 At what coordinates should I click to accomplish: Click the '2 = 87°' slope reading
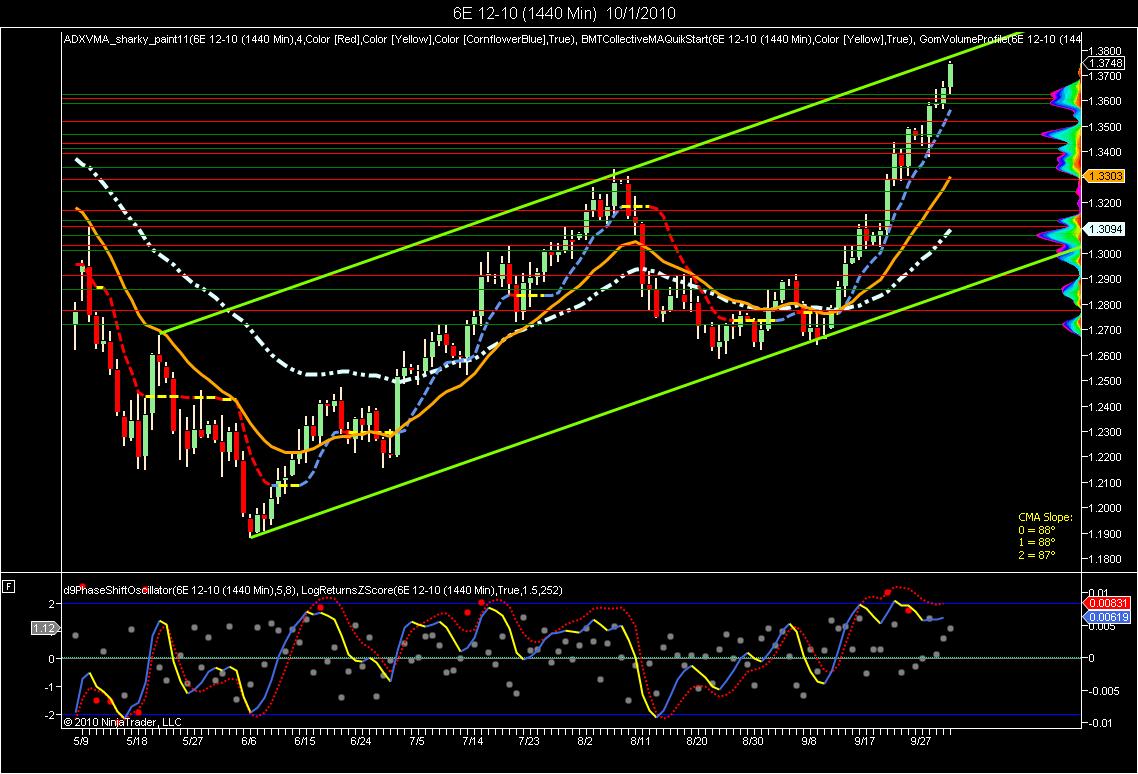pos(1036,555)
